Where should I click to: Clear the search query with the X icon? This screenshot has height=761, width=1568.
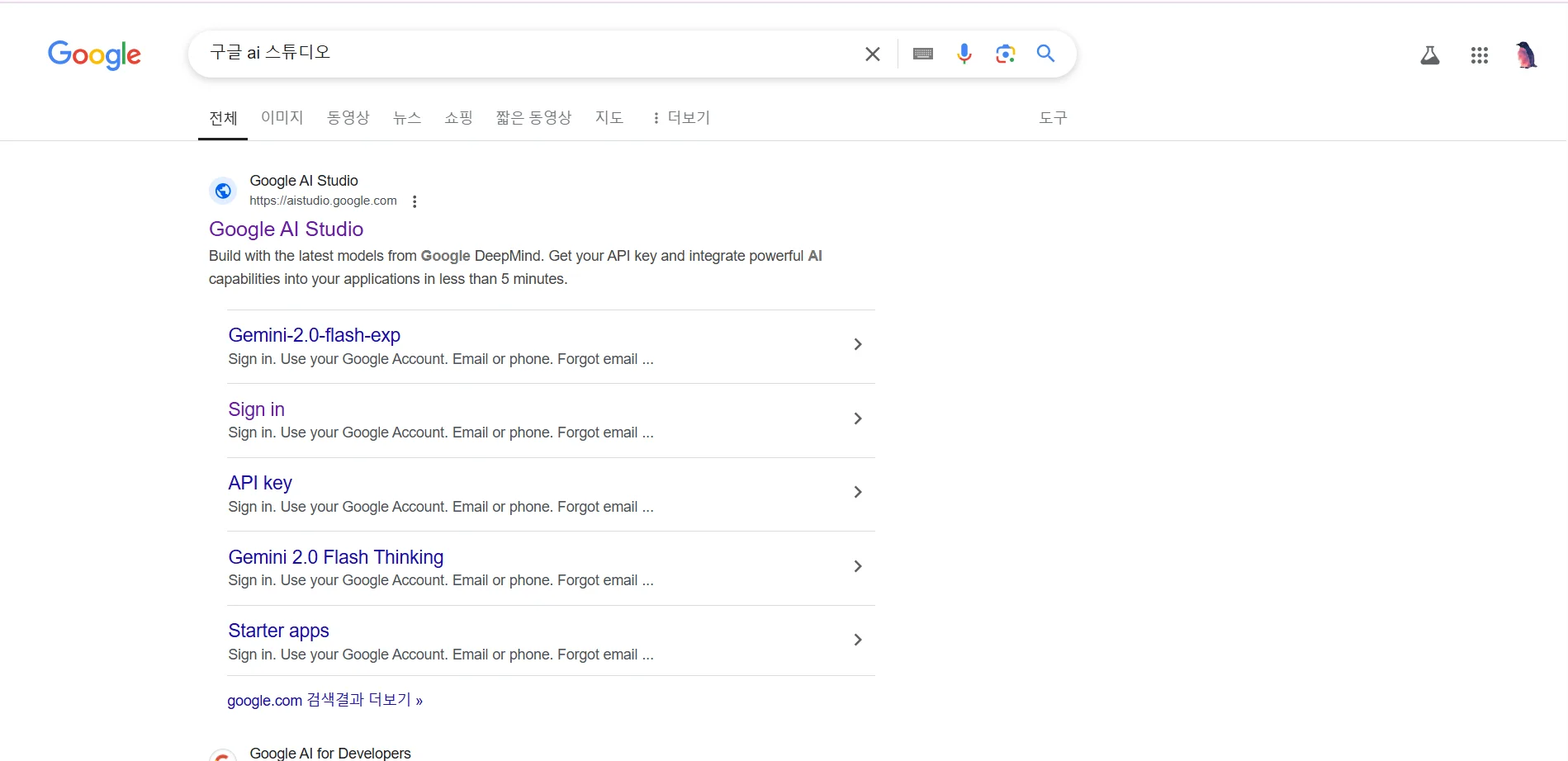(872, 54)
